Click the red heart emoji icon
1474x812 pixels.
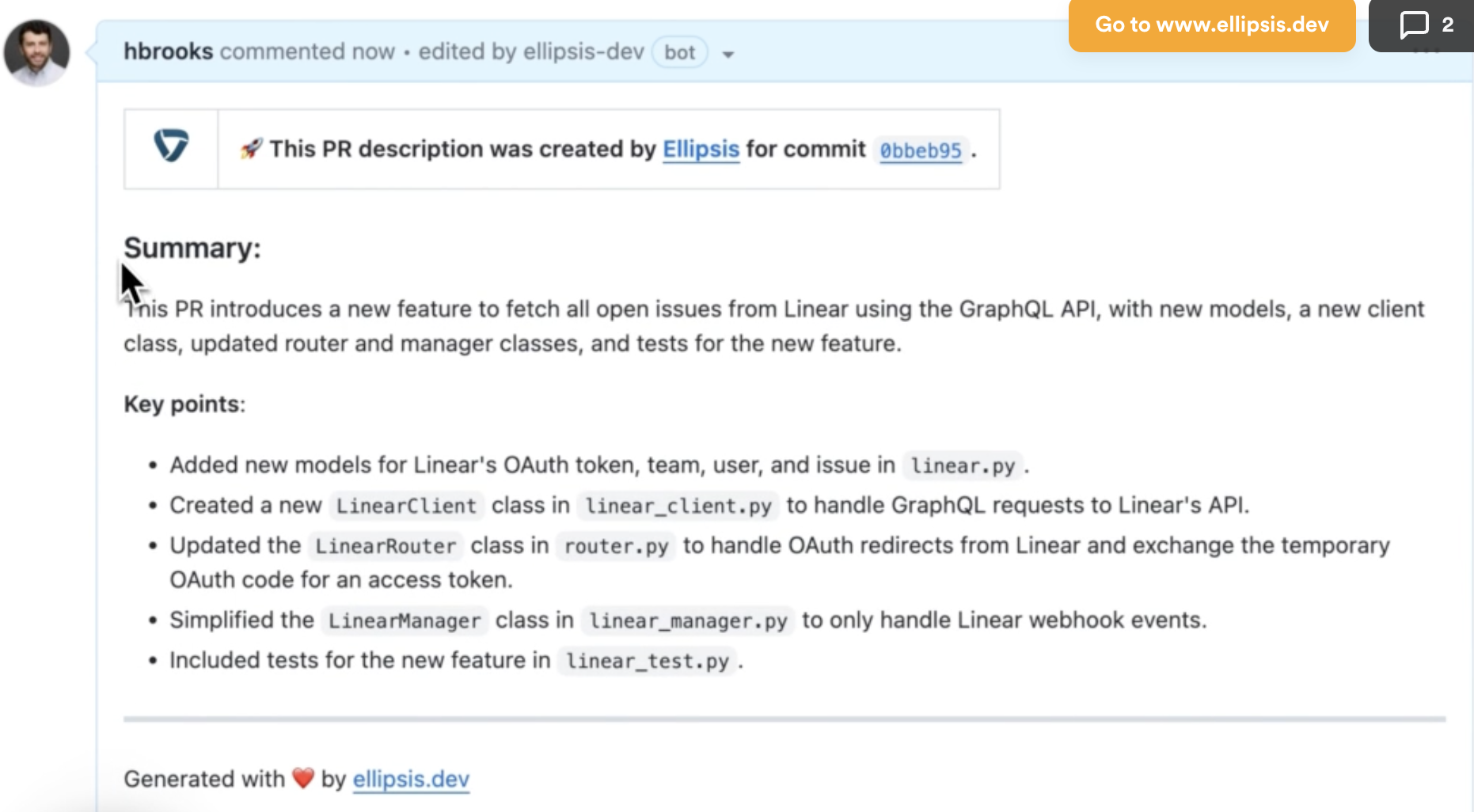click(303, 779)
